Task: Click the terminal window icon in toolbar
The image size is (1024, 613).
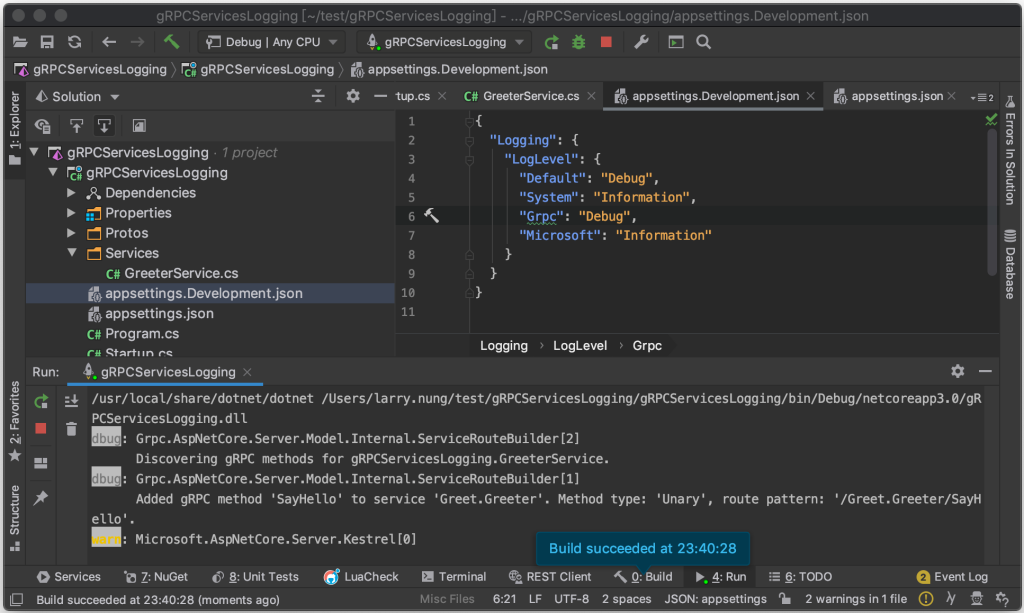Action: (x=676, y=42)
